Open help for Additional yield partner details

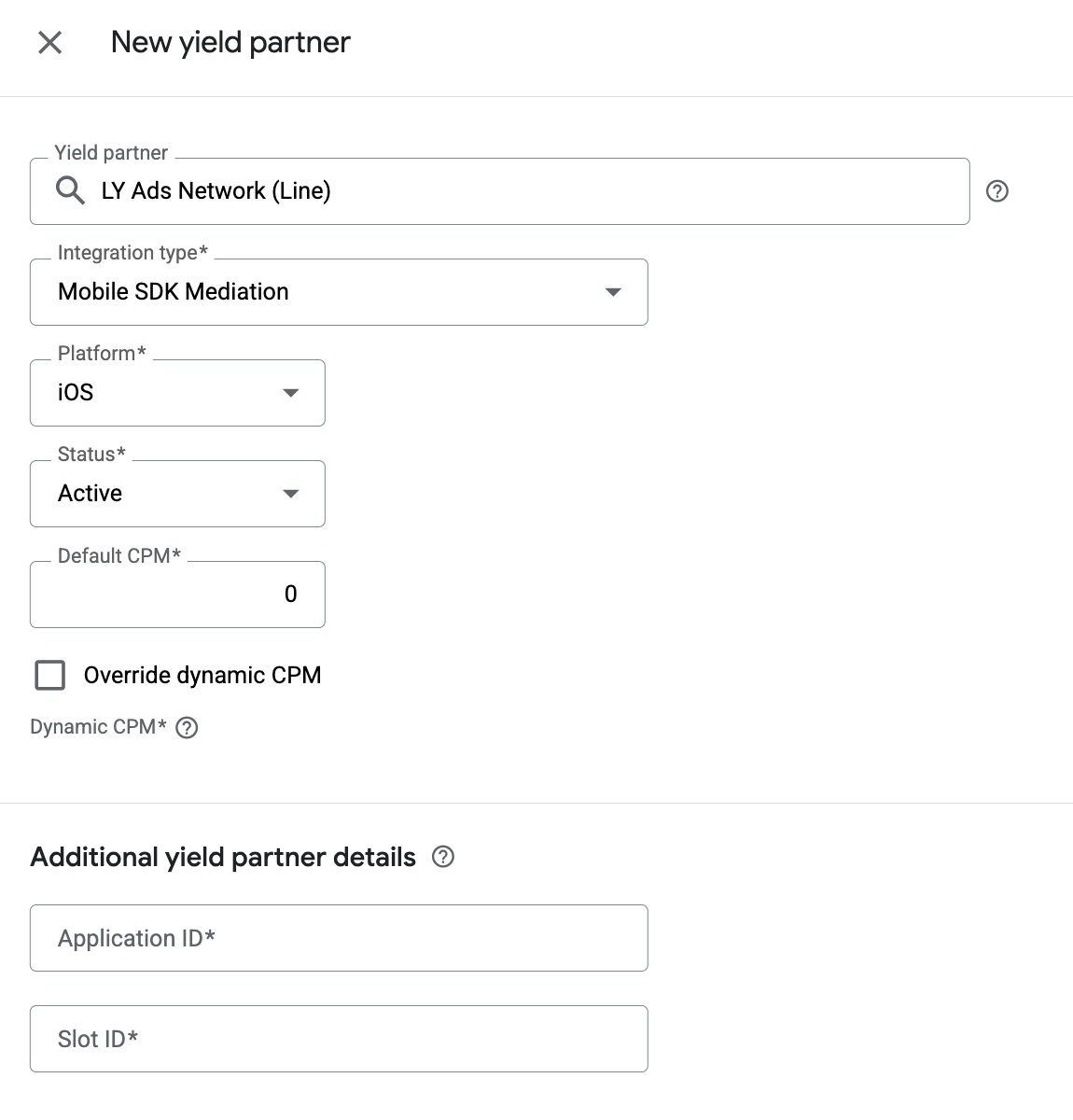pos(443,857)
